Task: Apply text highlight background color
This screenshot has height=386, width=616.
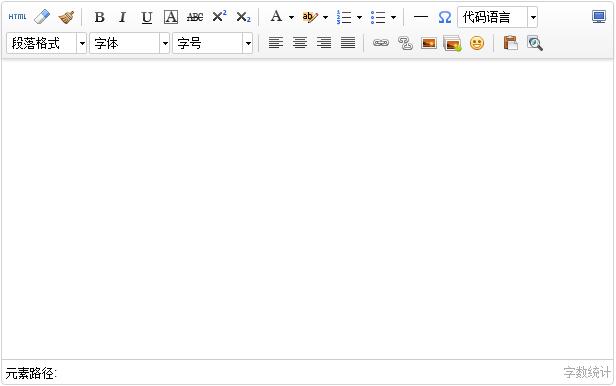Action: pos(310,17)
